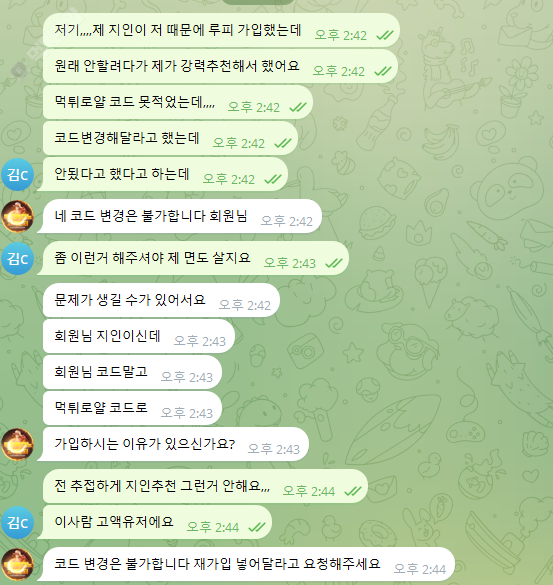Screen dimensions: 553x585
Task: Click 김C avatar next to '좀 이런거 해주셔야' message
Action: (18, 258)
